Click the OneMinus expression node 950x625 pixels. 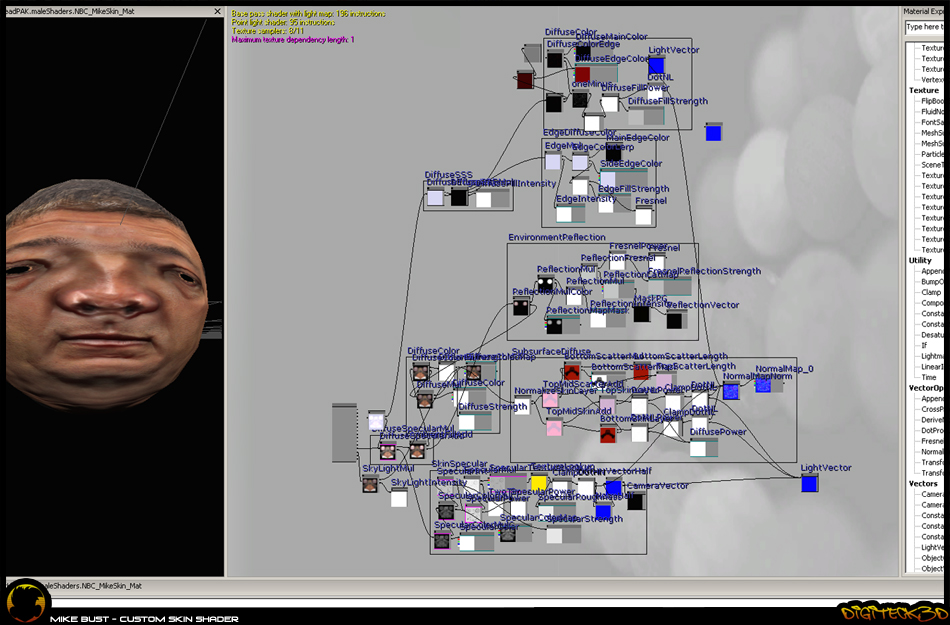tap(580, 100)
